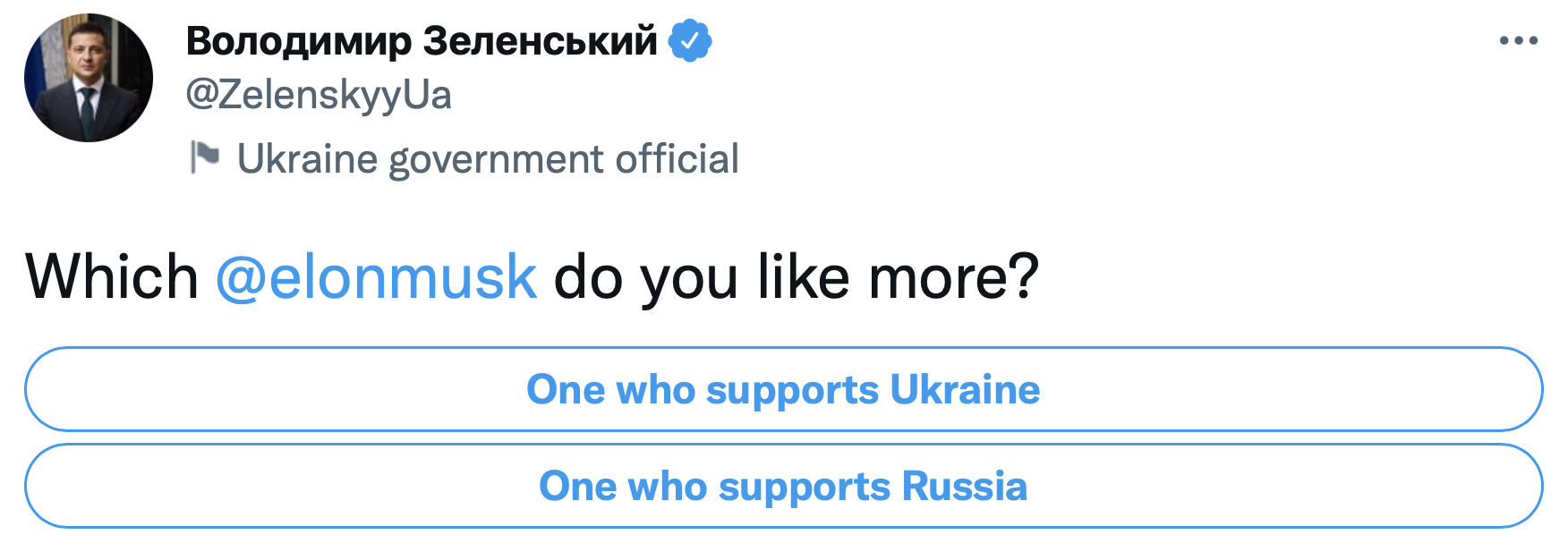Open the three-dot more options menu
Viewport: 1568px width, 560px height.
click(1518, 40)
